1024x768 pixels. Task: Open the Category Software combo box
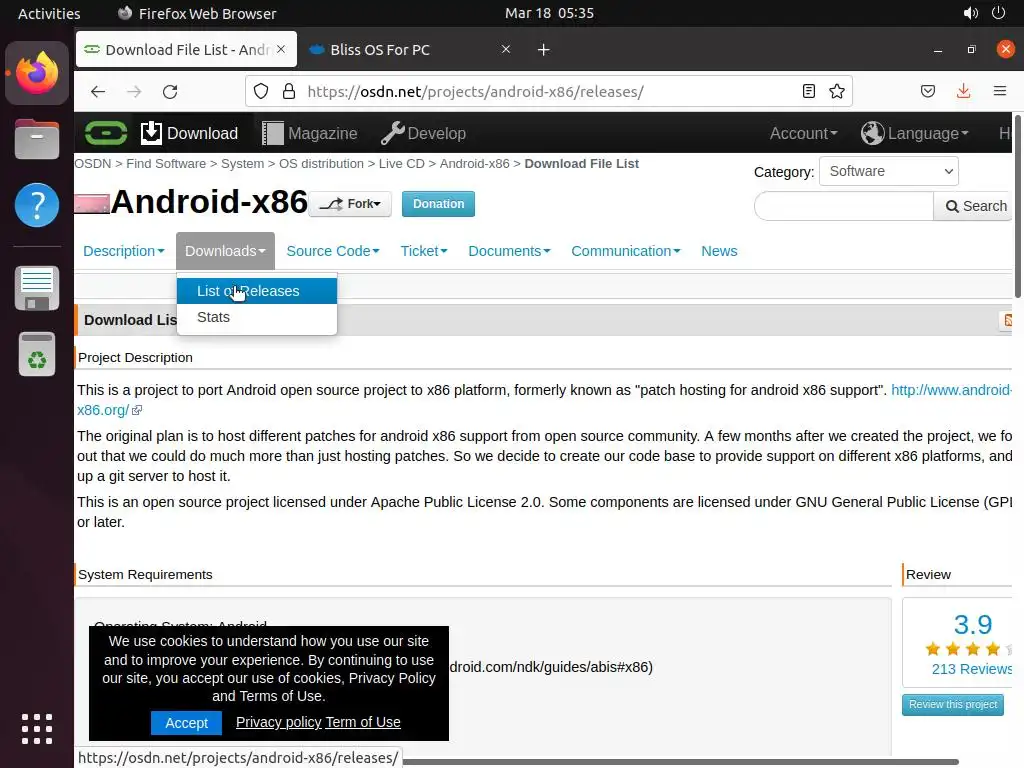[x=889, y=171]
